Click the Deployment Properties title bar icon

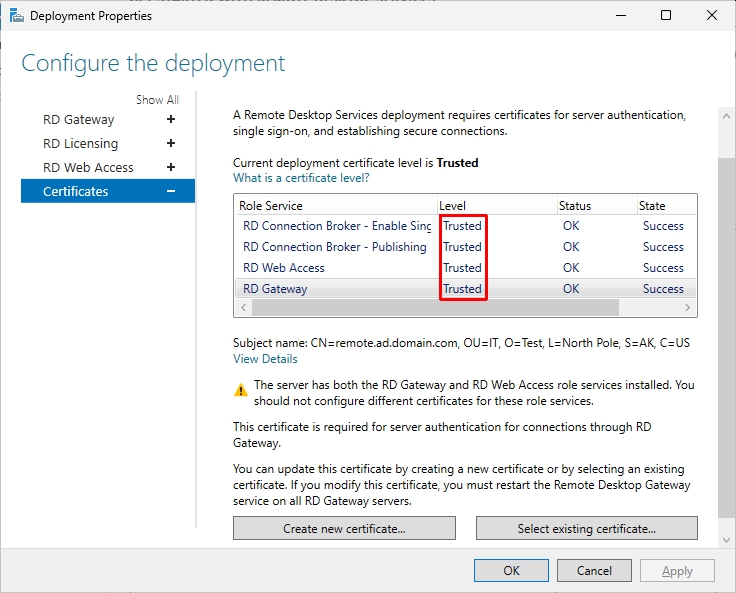pos(17,16)
